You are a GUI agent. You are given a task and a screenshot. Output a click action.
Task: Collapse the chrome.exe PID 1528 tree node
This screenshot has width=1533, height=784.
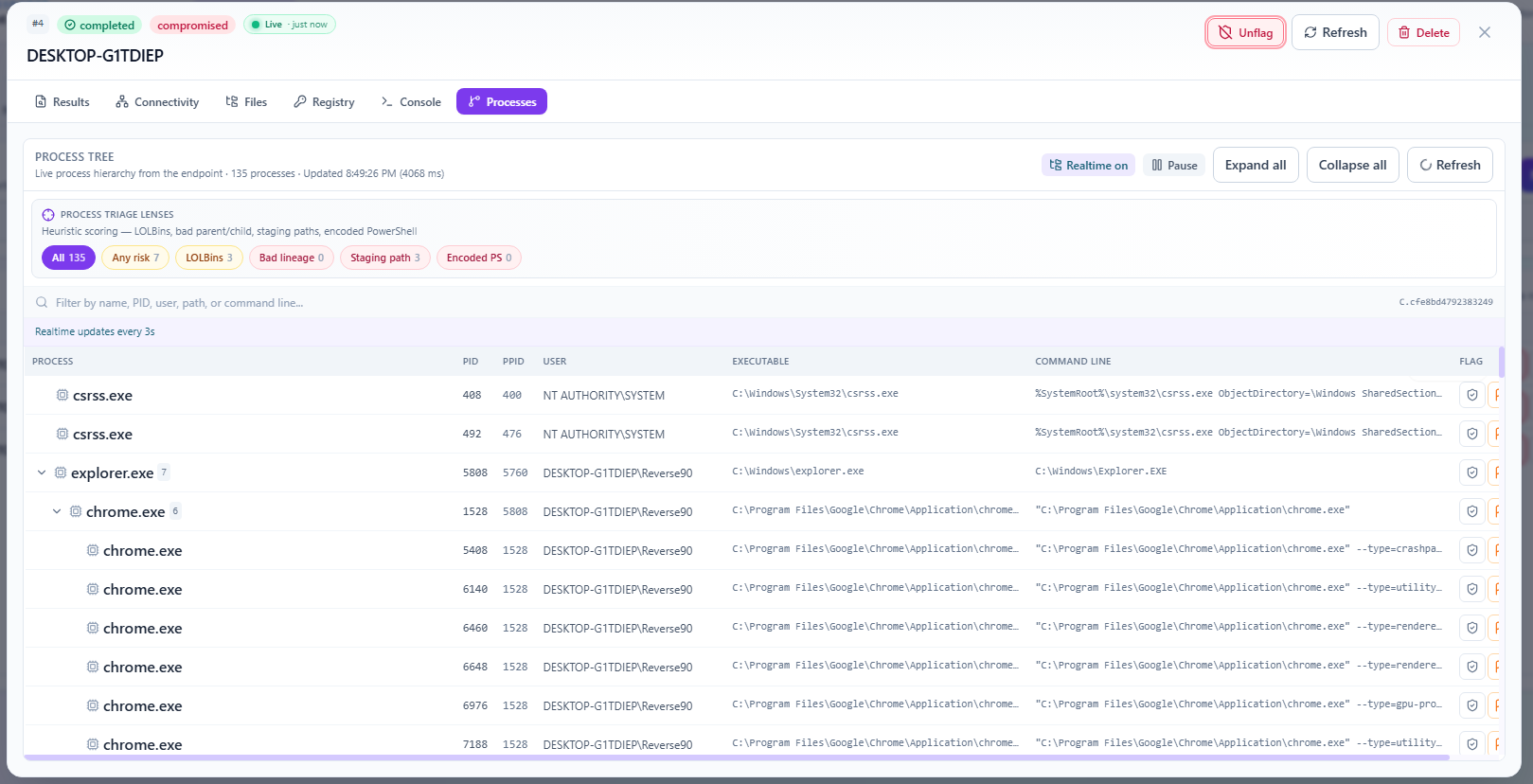pos(57,511)
